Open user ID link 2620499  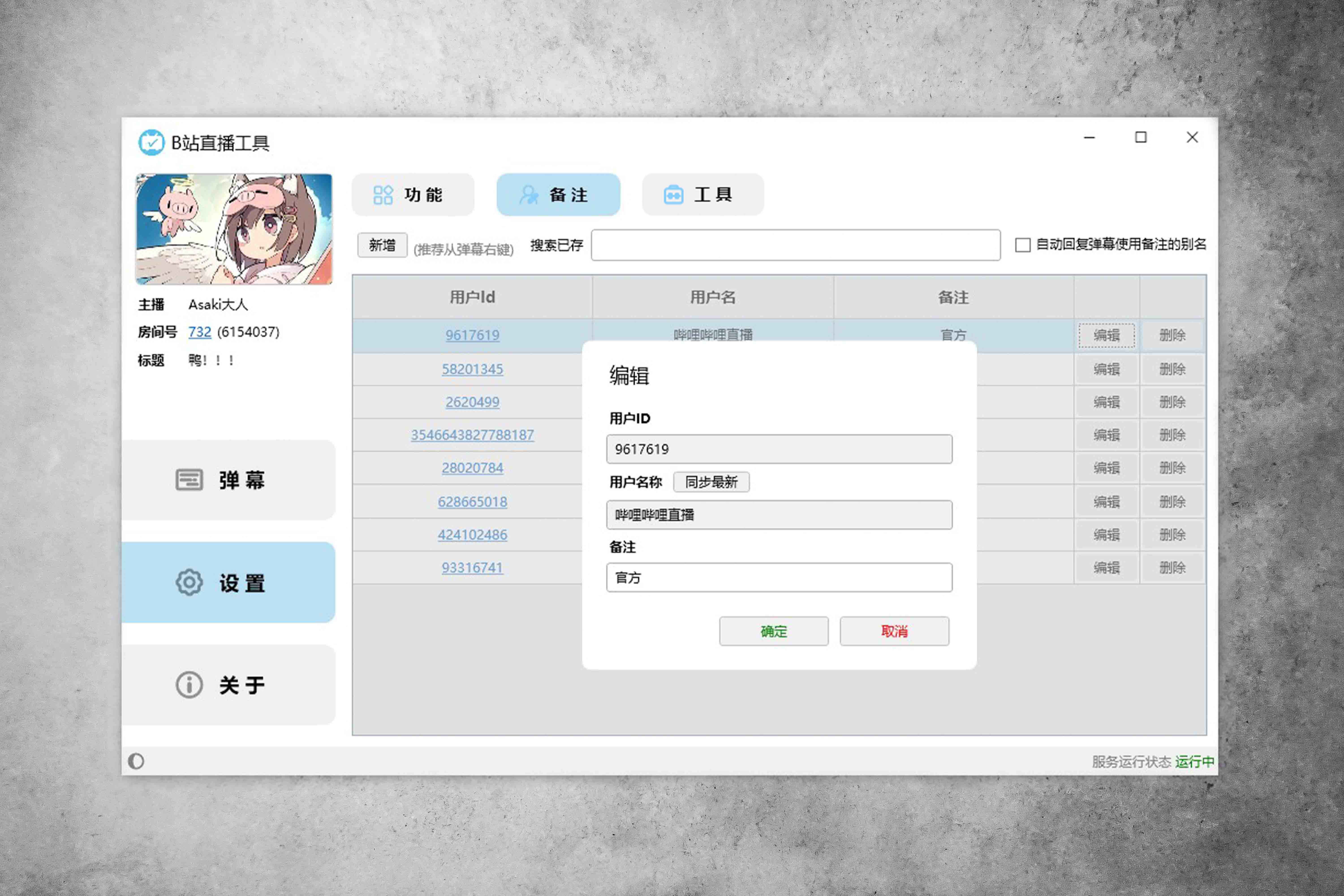473,402
